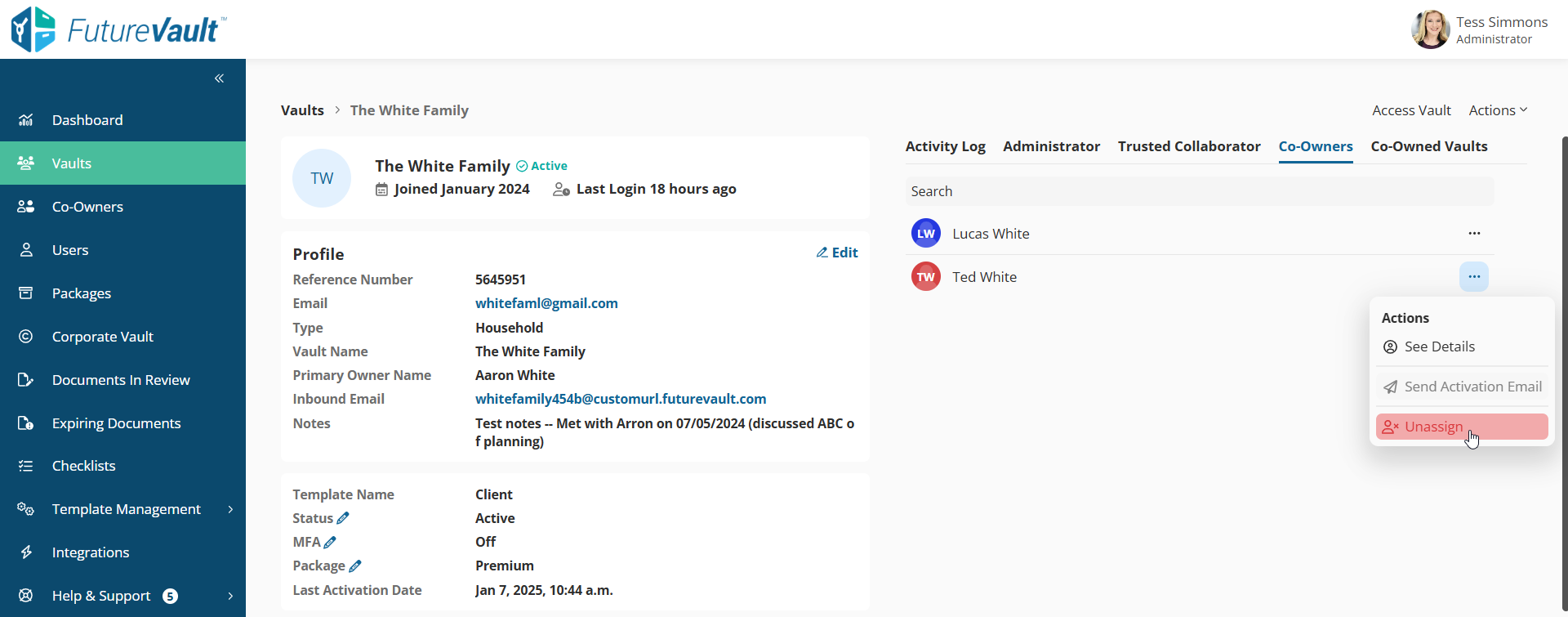1568x617 pixels.
Task: Click the Help & Support badge 5
Action: pyautogui.click(x=170, y=596)
